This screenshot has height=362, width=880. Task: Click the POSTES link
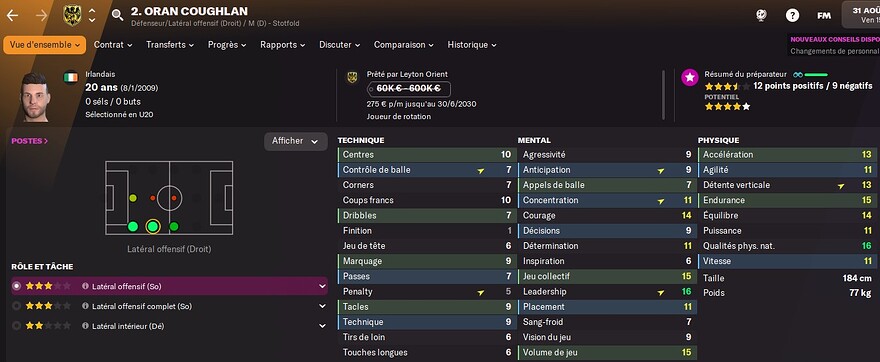[x=30, y=141]
